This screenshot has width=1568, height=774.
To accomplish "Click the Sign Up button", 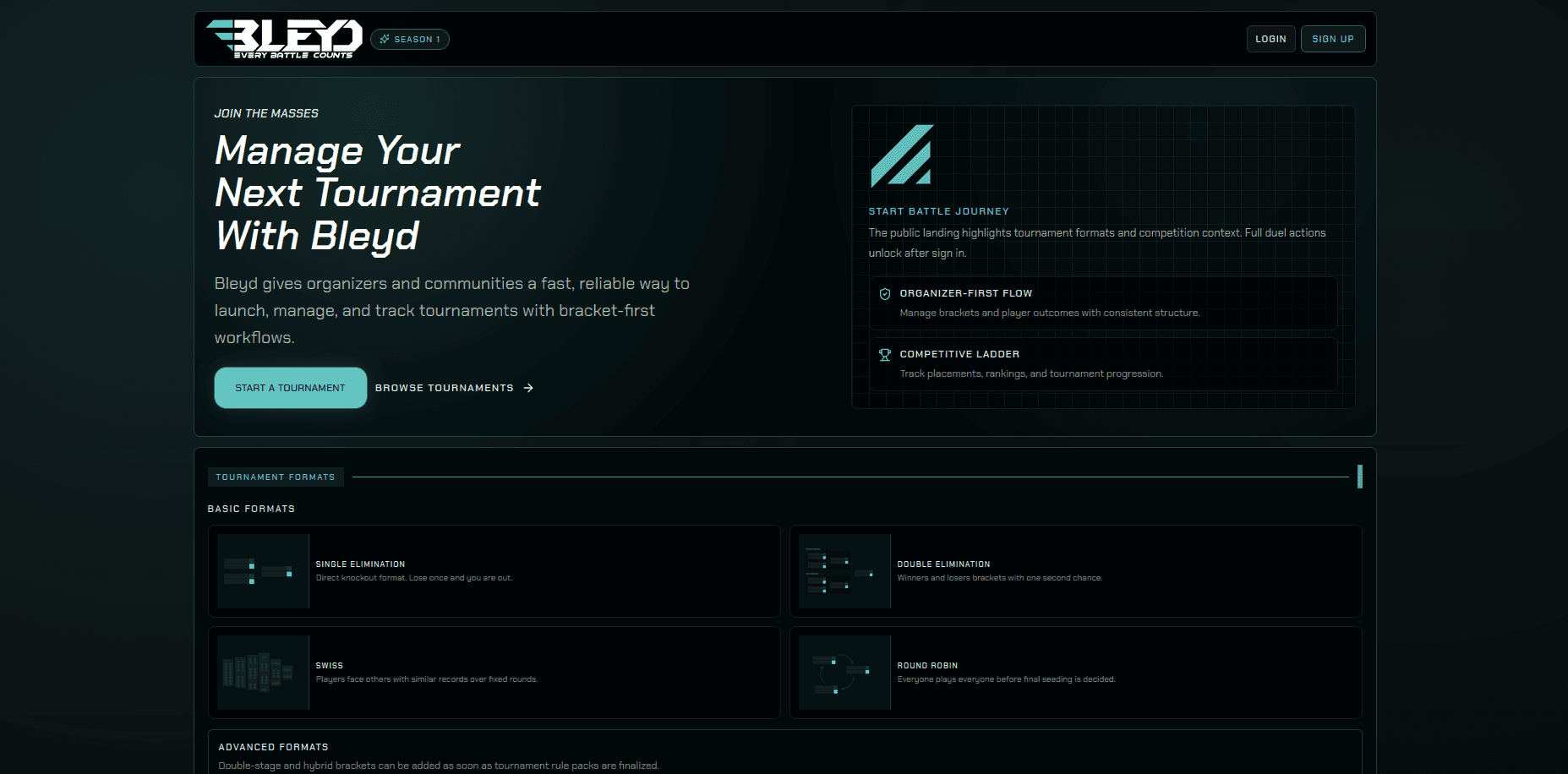I will [1332, 39].
